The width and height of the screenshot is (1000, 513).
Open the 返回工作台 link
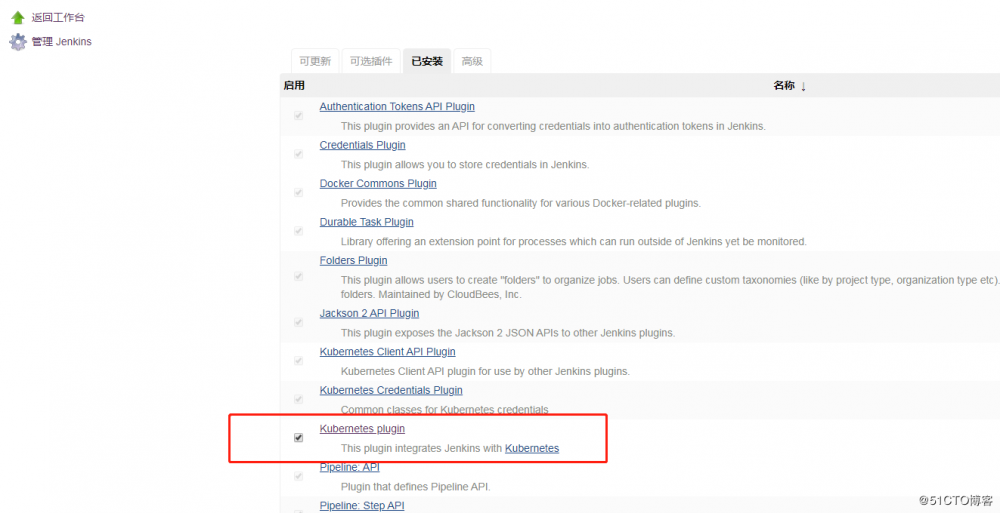click(x=58, y=18)
